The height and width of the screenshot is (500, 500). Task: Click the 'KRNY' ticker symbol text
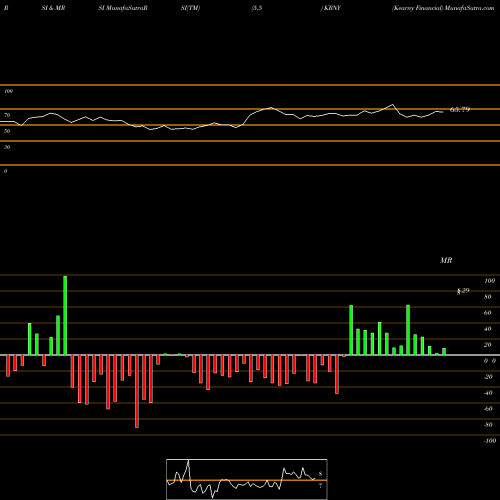coord(332,8)
